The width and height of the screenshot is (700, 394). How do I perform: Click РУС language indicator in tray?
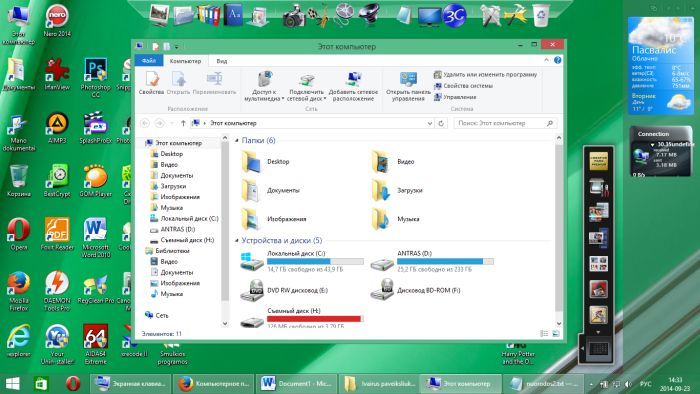[x=646, y=384]
